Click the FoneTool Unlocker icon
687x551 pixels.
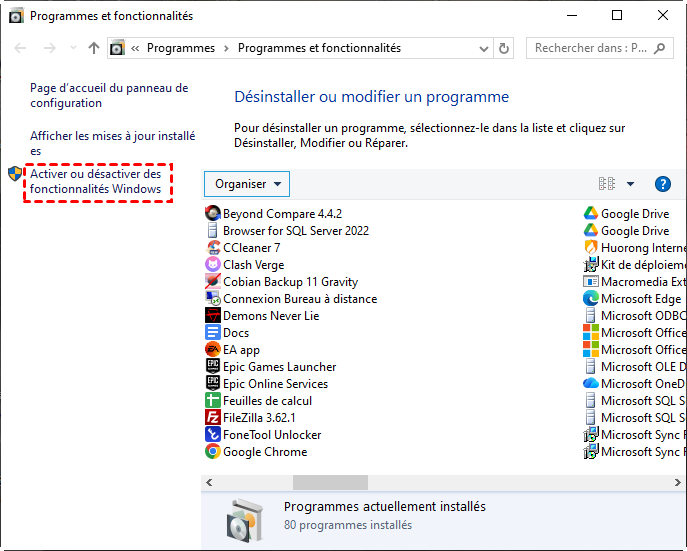click(212, 434)
